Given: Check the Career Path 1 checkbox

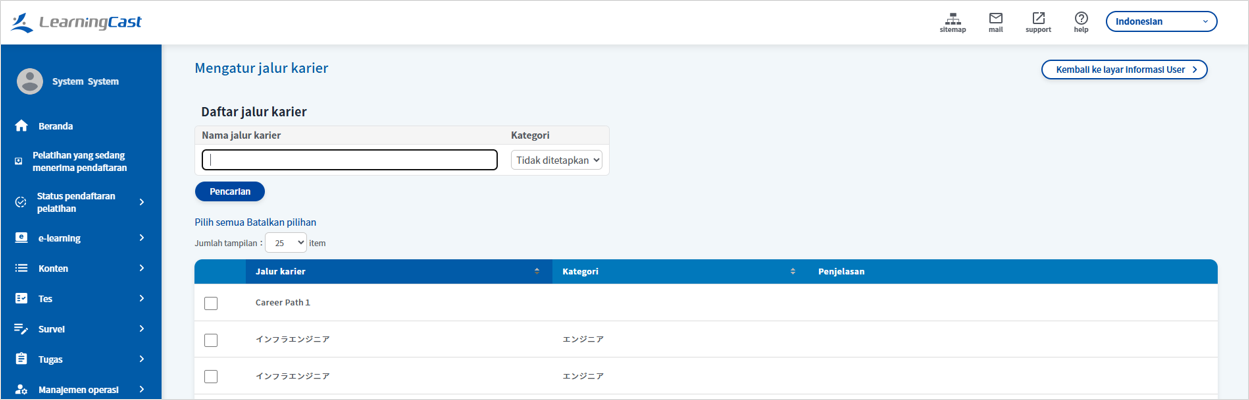Looking at the screenshot, I should (x=211, y=303).
